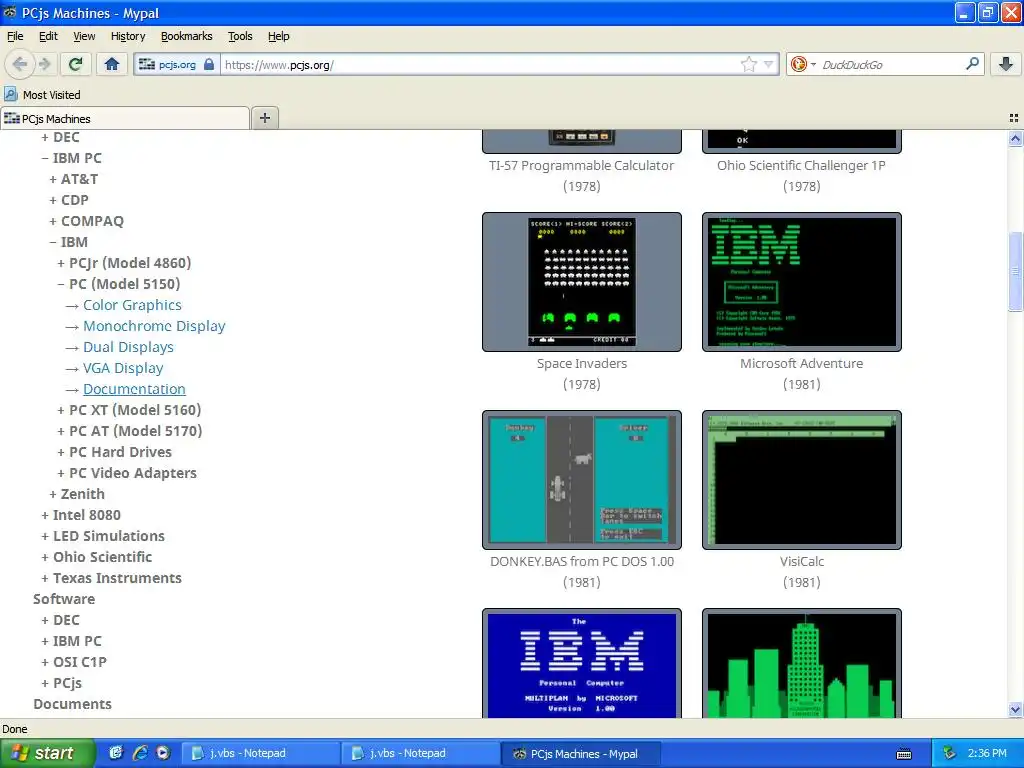Open the Most Visited bookmarks folder
This screenshot has width=1024, height=768.
(42, 95)
